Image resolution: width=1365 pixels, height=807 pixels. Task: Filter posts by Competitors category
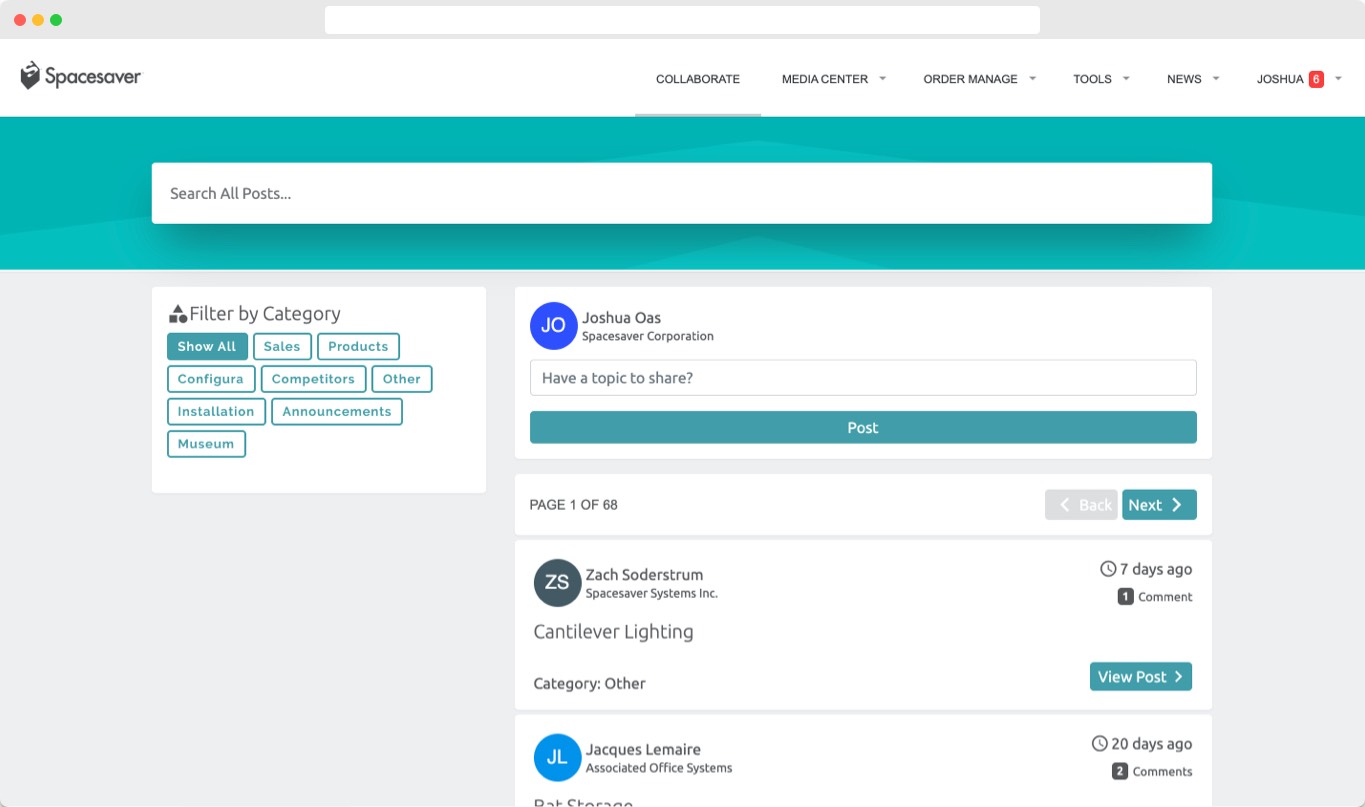click(x=313, y=379)
